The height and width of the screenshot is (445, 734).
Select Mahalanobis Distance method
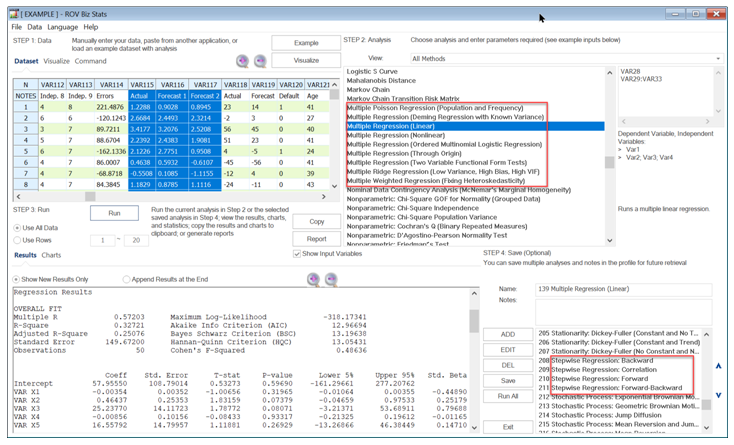click(381, 80)
